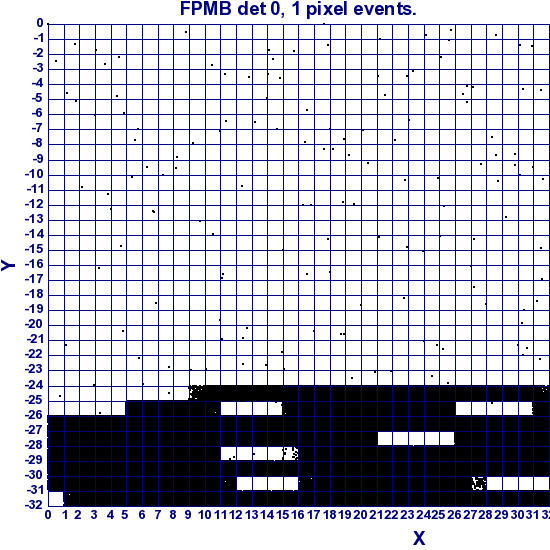
Task: Click the white strip from X 26 to 31 at Y -26
Action: (494, 408)
